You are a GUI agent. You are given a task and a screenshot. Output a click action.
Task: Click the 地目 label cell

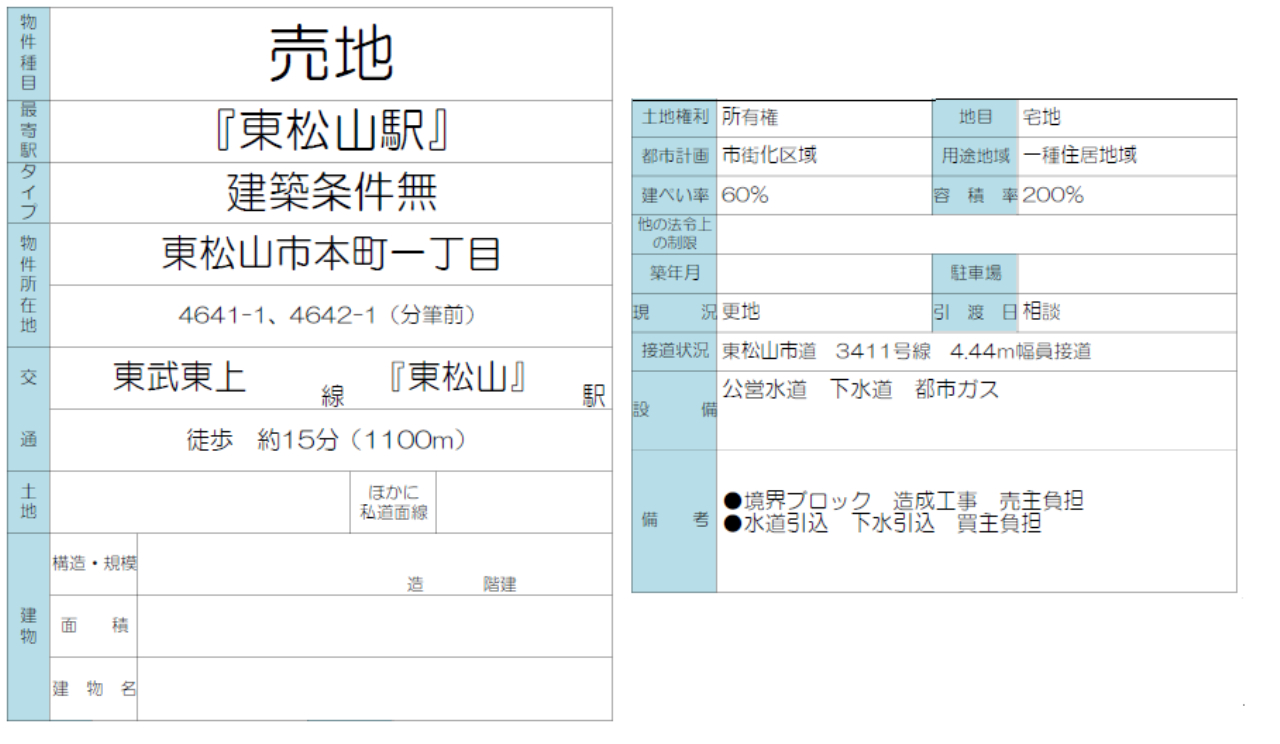click(x=975, y=118)
